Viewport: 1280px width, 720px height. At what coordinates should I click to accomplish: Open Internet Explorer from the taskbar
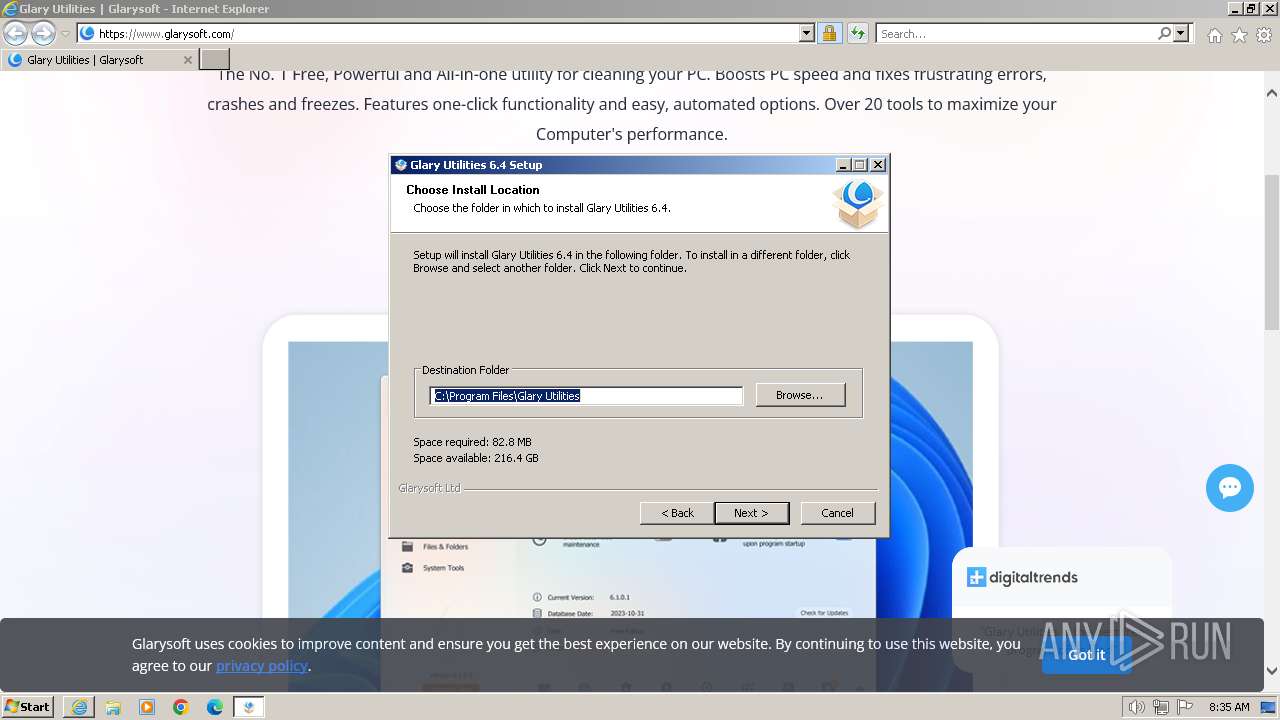[79, 707]
